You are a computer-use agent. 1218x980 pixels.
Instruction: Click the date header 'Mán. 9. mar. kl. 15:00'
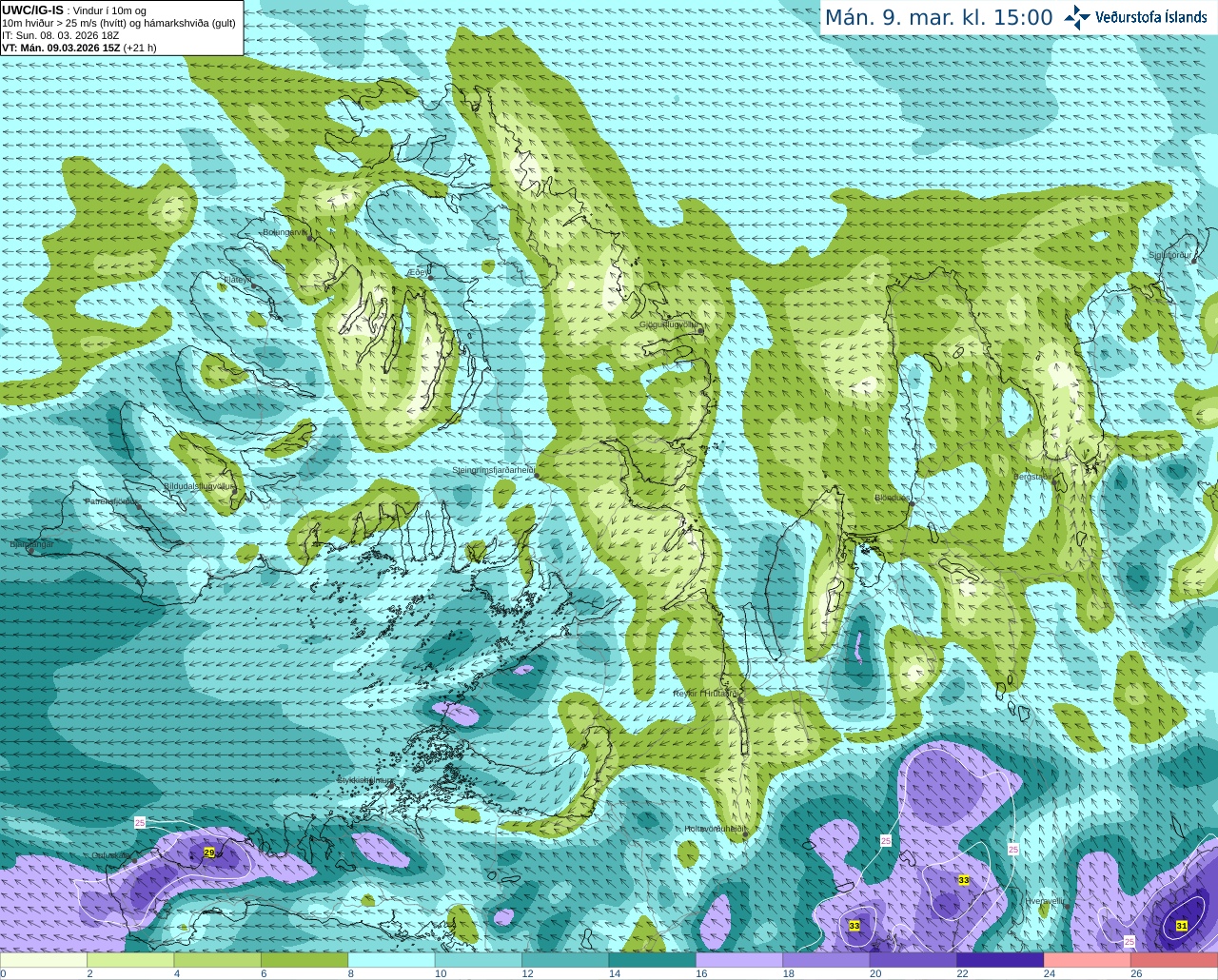point(938,18)
